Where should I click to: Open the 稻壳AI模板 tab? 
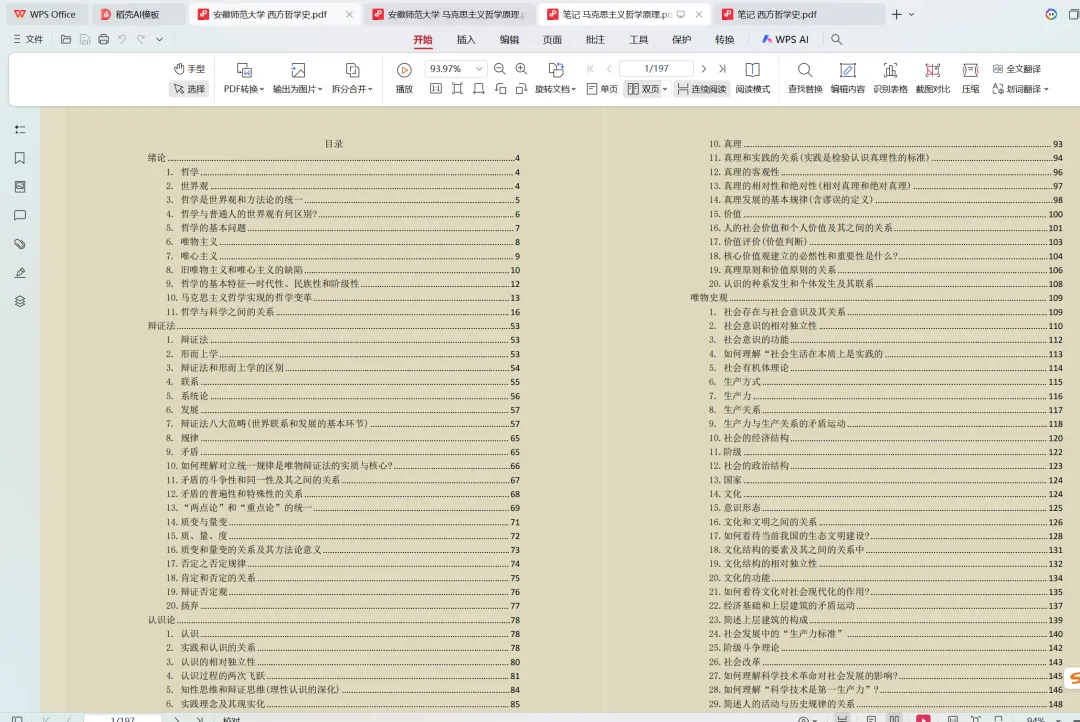tap(138, 14)
